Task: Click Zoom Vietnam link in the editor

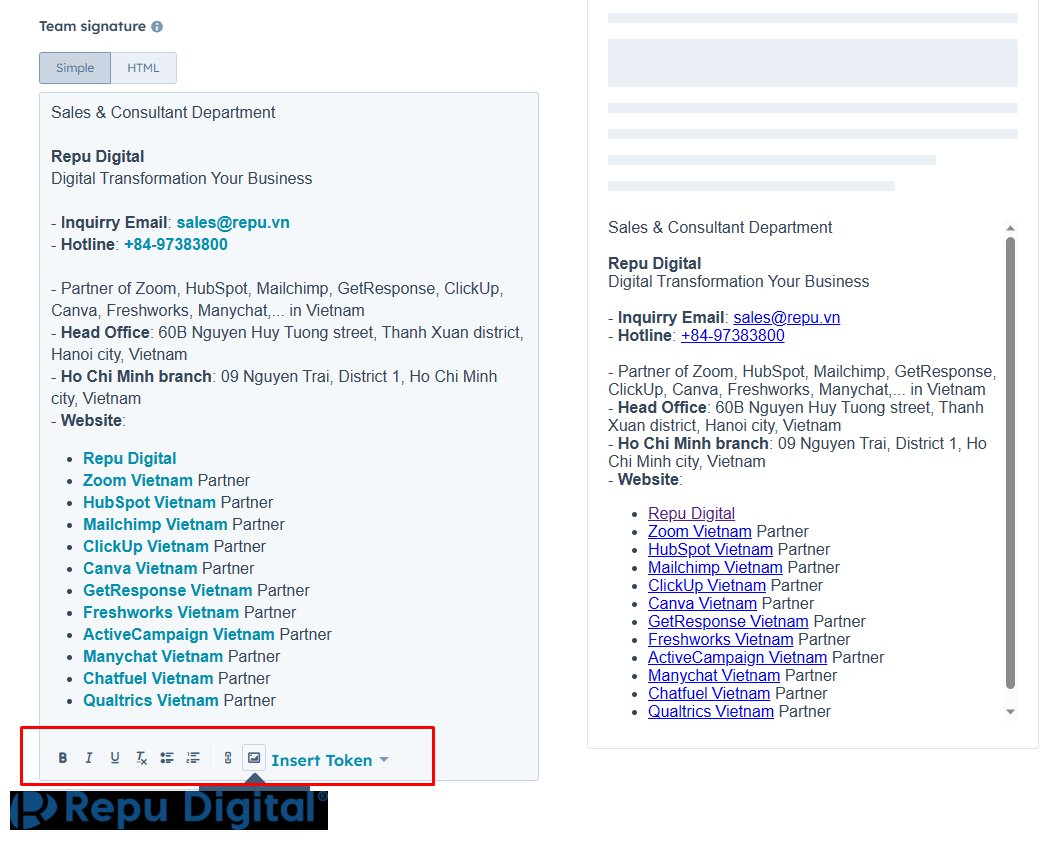Action: [138, 480]
